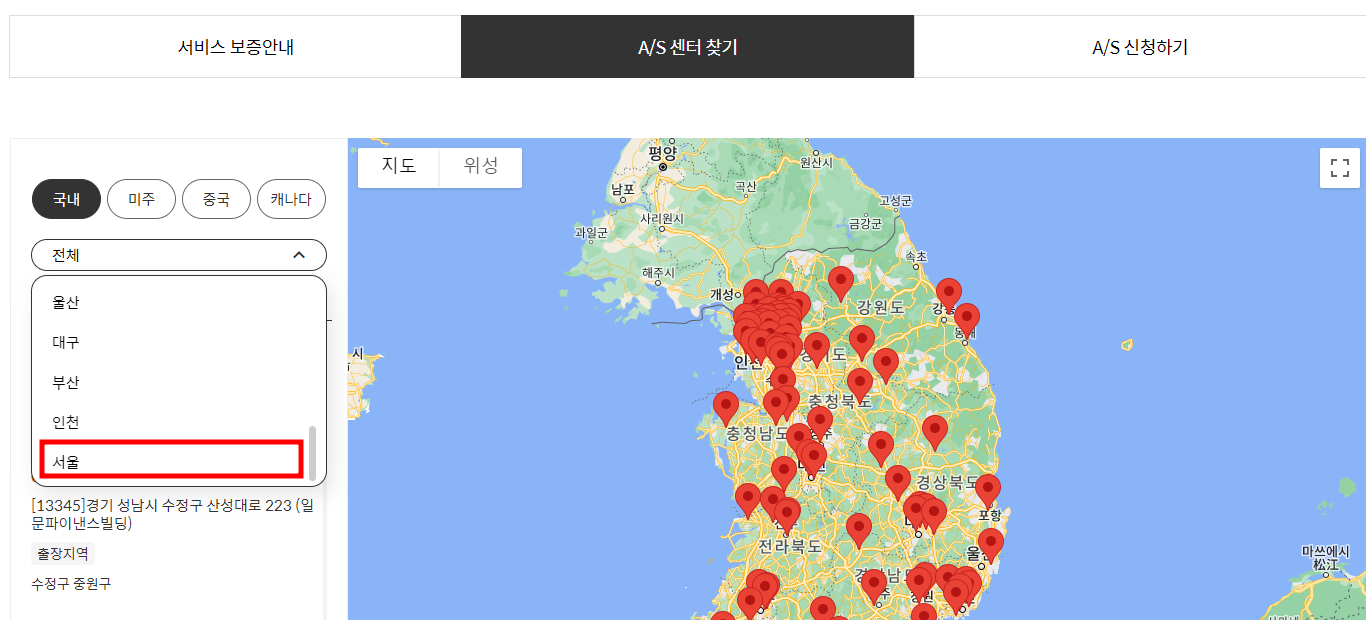Switch map to 지도 view
Image resolution: width=1366 pixels, height=620 pixels.
[399, 166]
